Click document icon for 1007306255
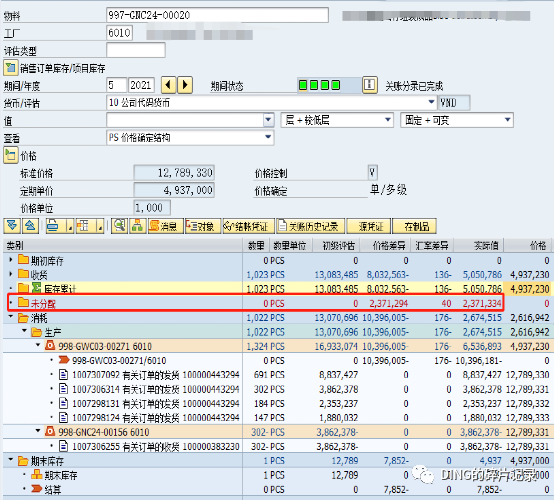This screenshot has width=554, height=500. [x=63, y=446]
